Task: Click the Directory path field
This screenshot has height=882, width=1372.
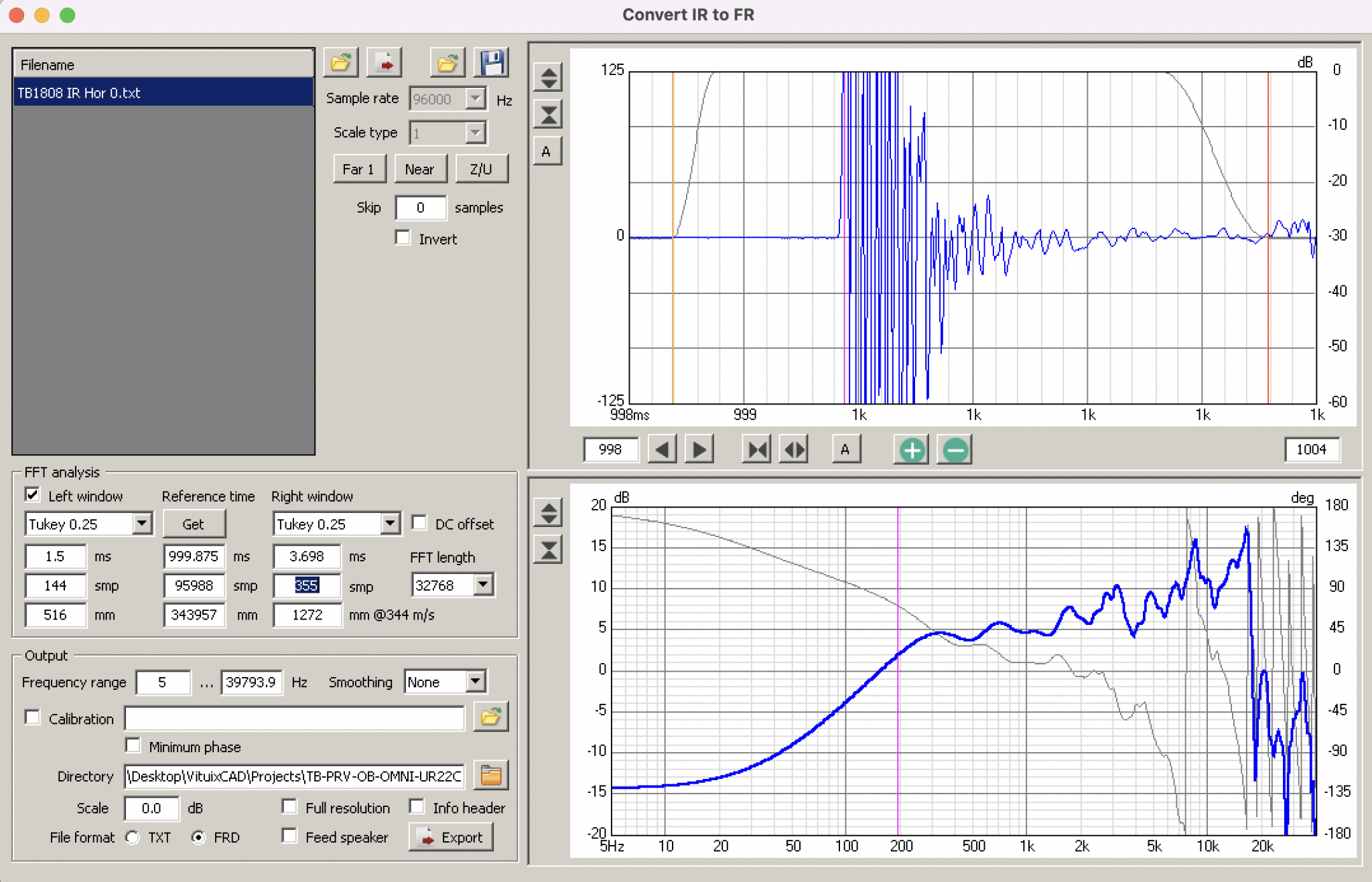Action: coord(294,776)
